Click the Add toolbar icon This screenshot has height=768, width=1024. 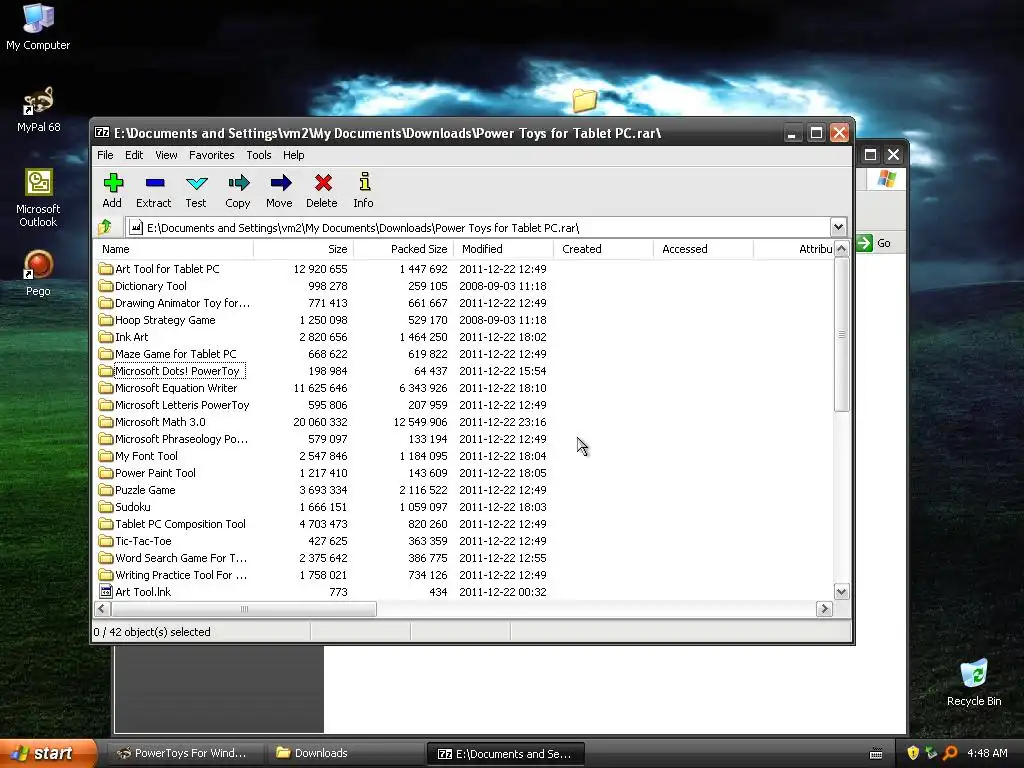113,183
